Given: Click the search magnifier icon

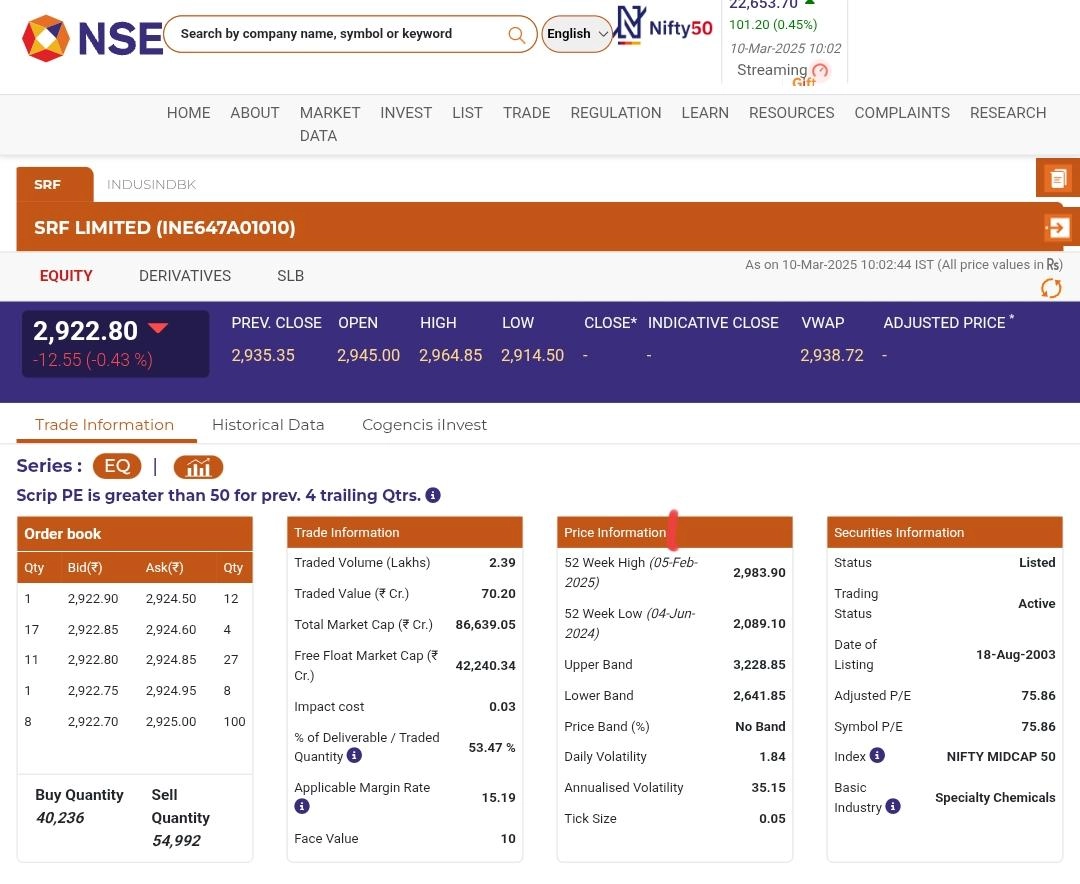Looking at the screenshot, I should (x=516, y=35).
